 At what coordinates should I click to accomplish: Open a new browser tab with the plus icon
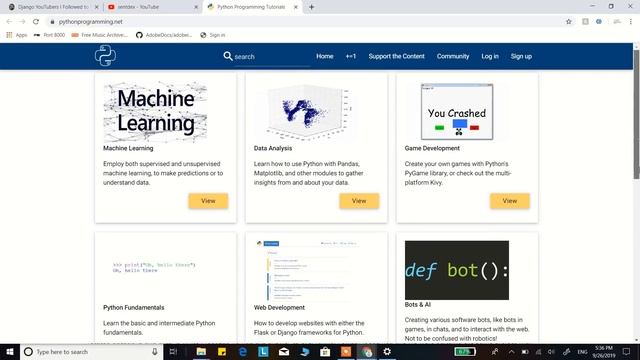click(311, 7)
